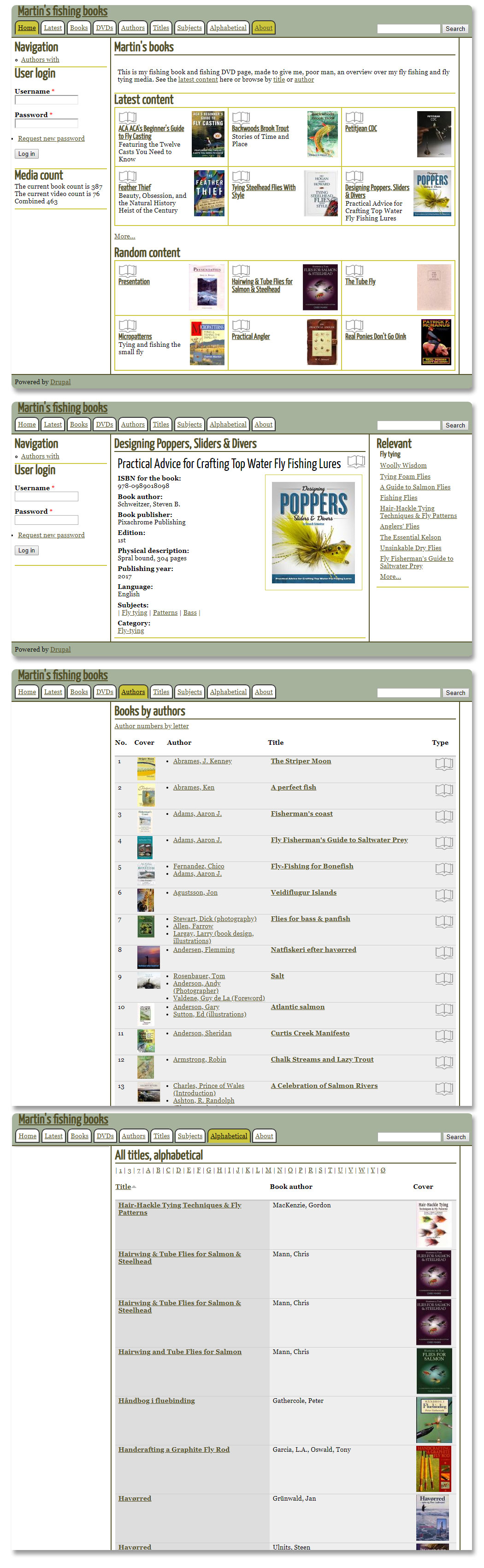Viewport: 484px width, 1568px height.
Task: Follow the More link under Latest content
Action: pos(124,236)
